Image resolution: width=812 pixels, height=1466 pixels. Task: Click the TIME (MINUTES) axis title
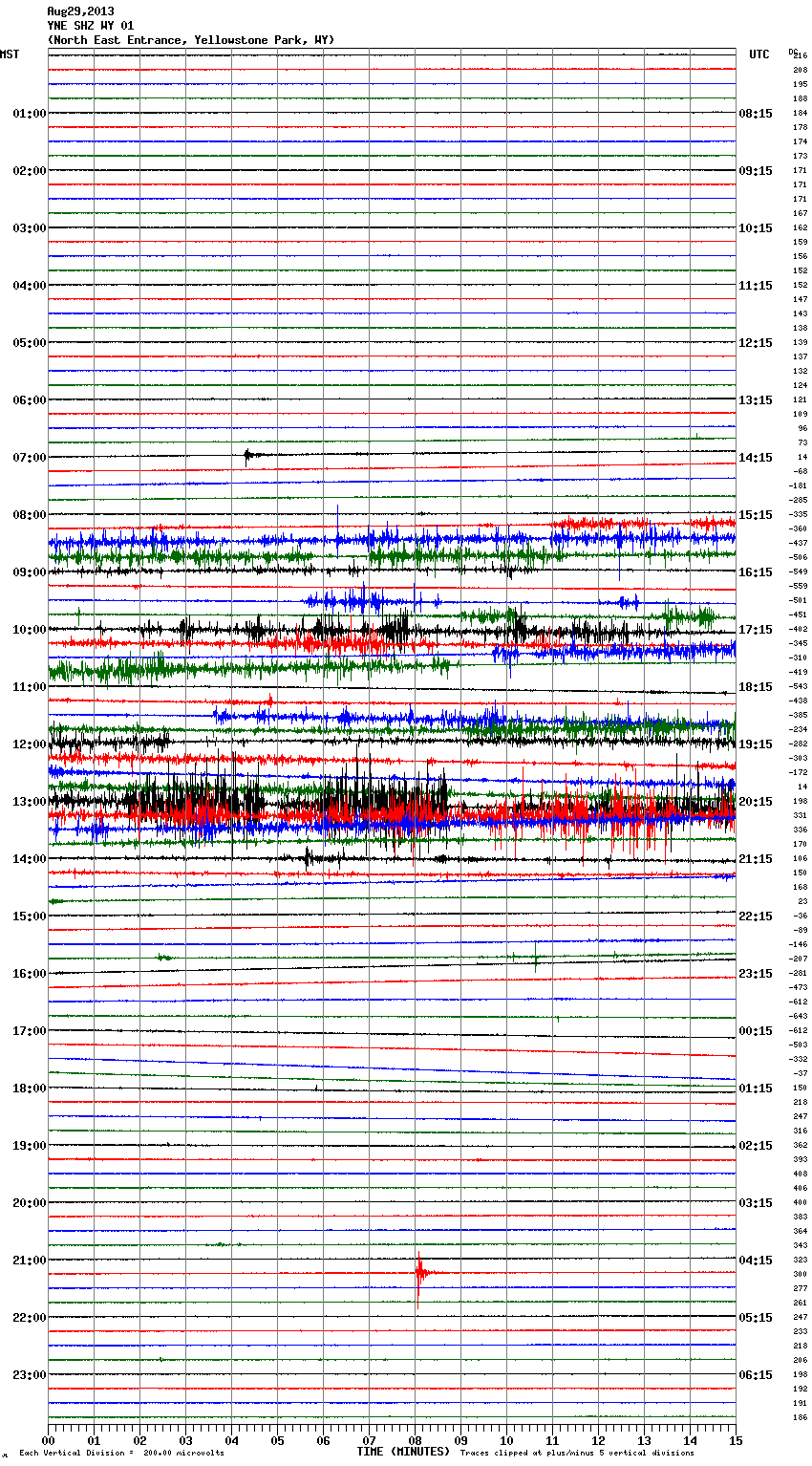[403, 1452]
